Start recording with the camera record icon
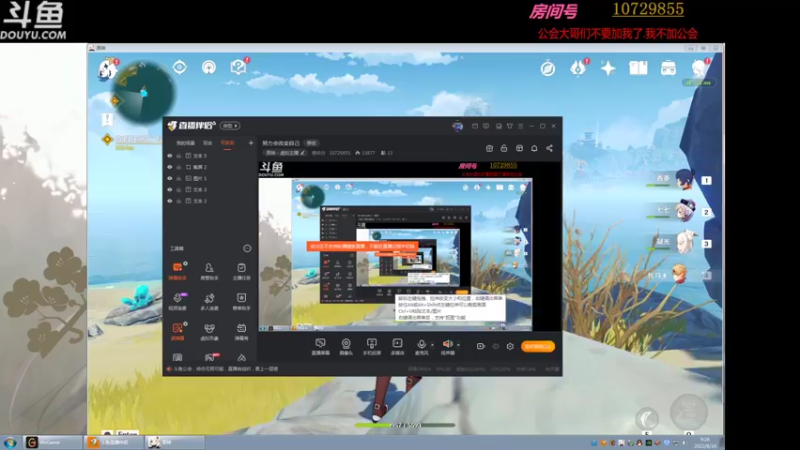This screenshot has width=800, height=450. point(481,346)
